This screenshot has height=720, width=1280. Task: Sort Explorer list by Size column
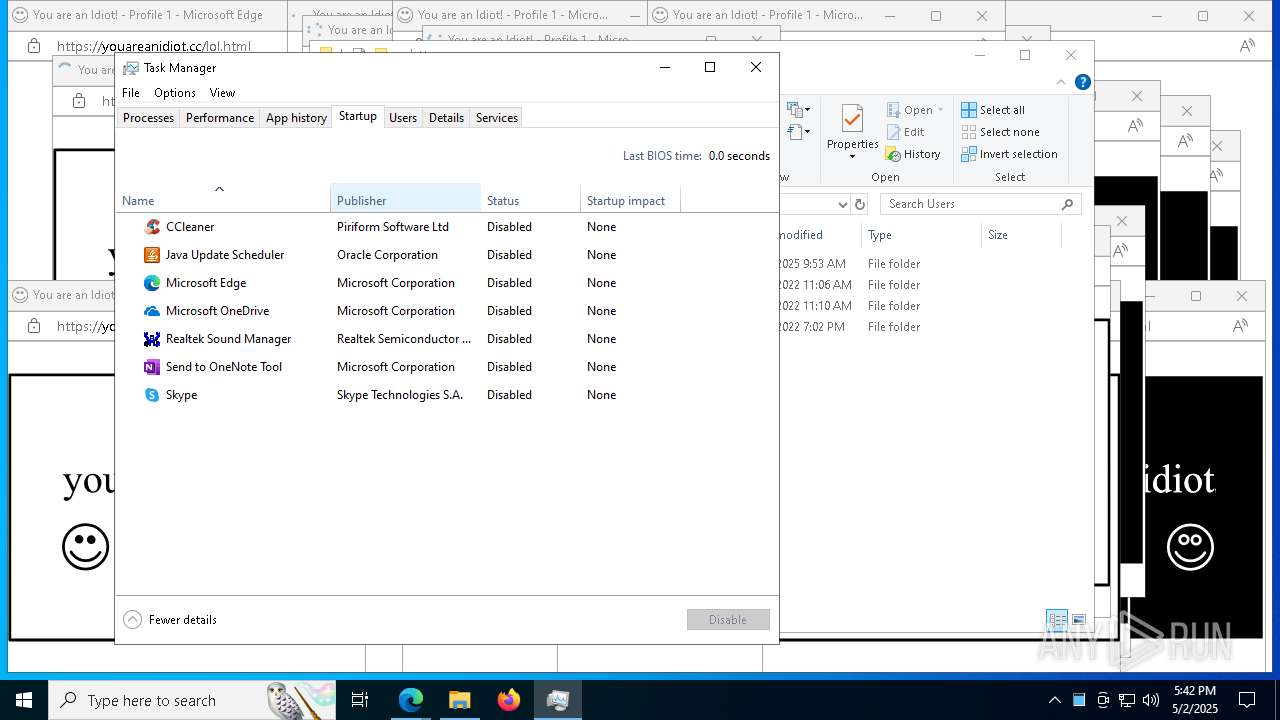pyautogui.click(x=1021, y=235)
